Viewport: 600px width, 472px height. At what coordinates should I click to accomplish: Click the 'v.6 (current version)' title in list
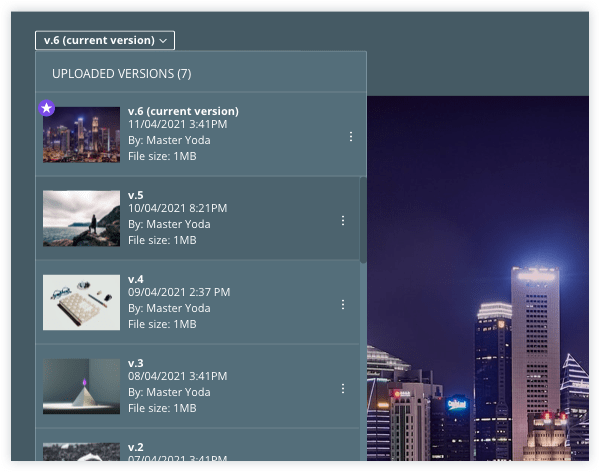(x=183, y=111)
